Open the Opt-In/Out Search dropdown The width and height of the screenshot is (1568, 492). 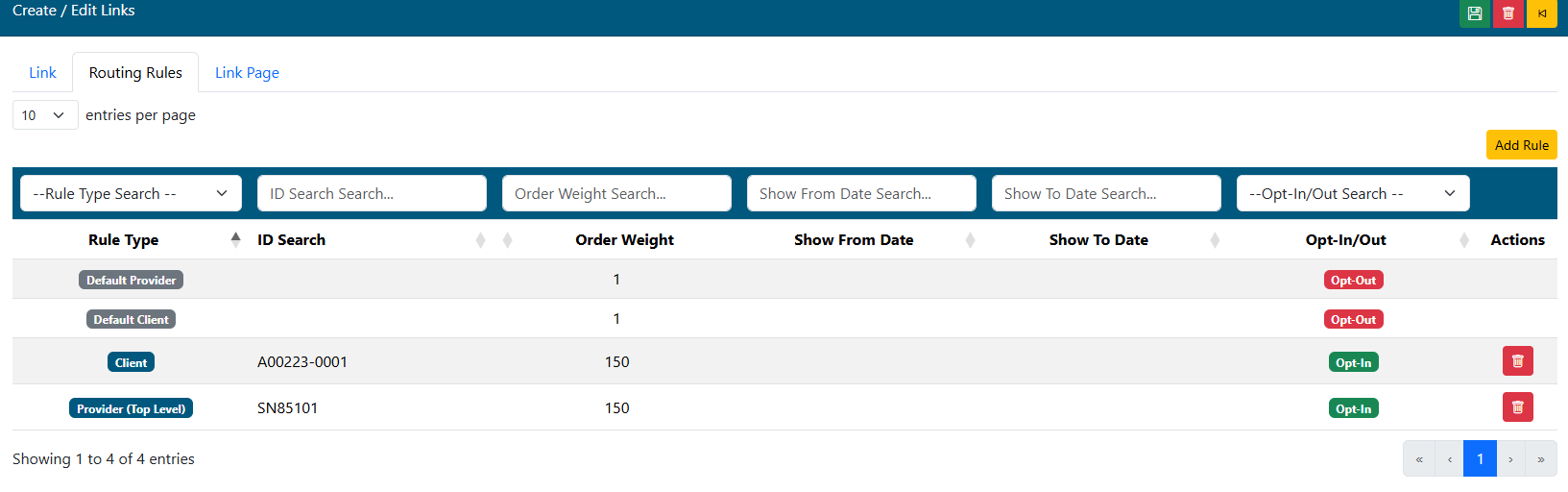(1353, 193)
